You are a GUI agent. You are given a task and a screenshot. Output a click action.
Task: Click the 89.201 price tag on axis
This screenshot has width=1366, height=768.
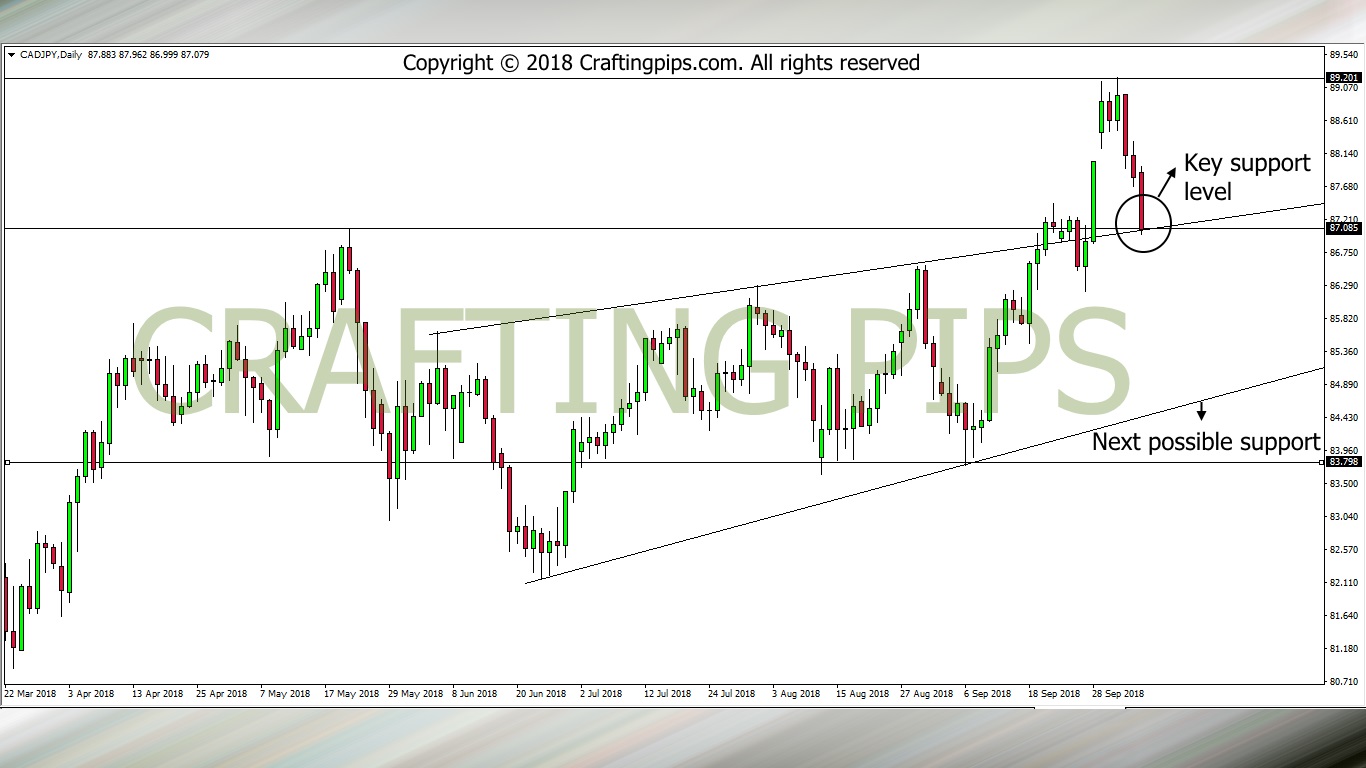coord(1342,78)
